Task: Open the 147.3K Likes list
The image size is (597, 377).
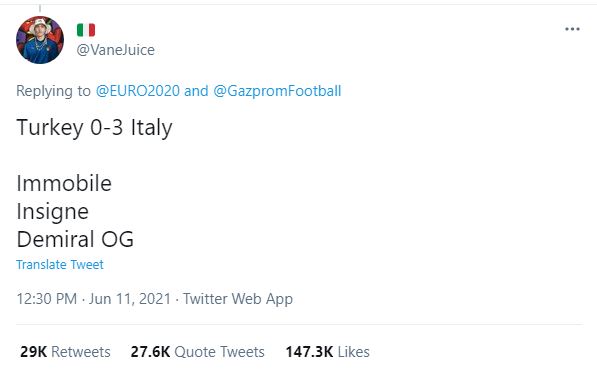Action: [327, 351]
